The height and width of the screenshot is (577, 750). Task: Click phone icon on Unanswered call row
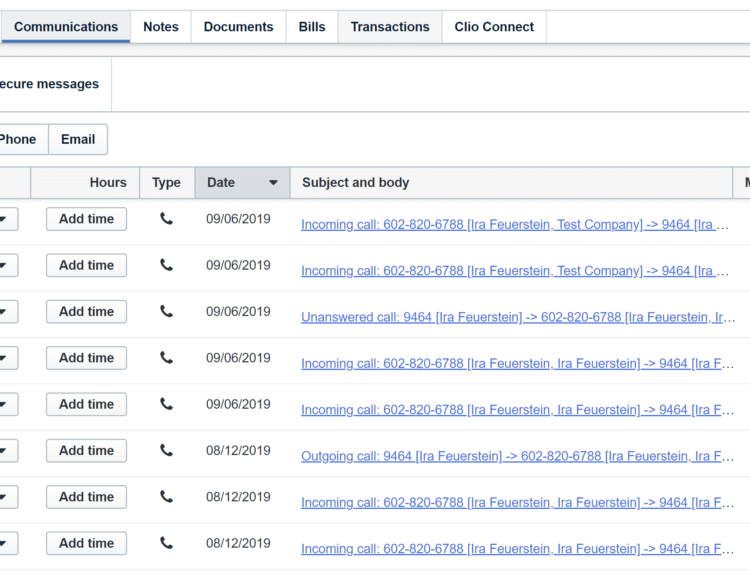click(x=166, y=311)
